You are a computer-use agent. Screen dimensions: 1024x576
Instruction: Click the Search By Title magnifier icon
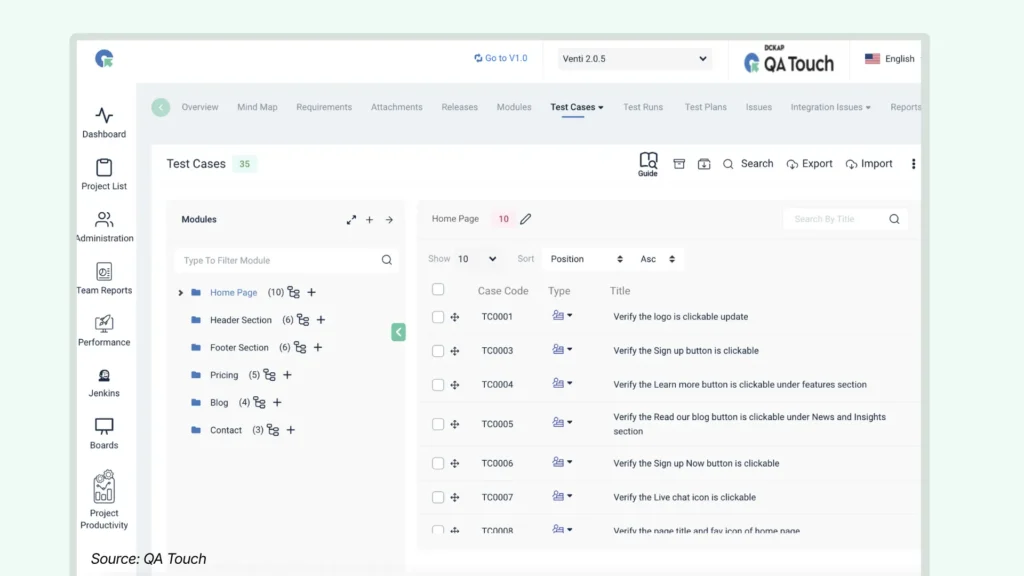click(894, 219)
